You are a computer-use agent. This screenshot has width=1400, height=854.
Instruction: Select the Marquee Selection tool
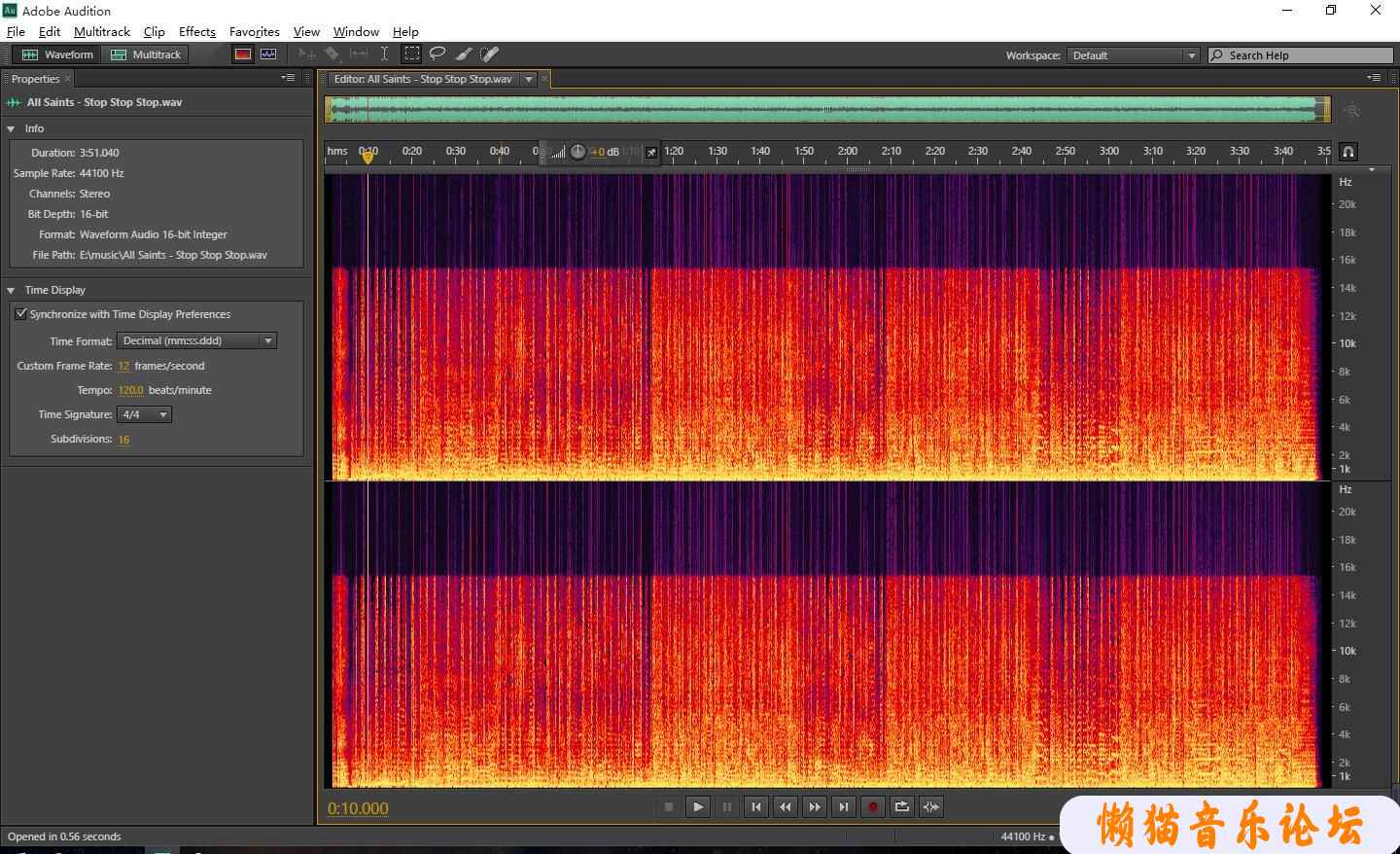pyautogui.click(x=412, y=54)
